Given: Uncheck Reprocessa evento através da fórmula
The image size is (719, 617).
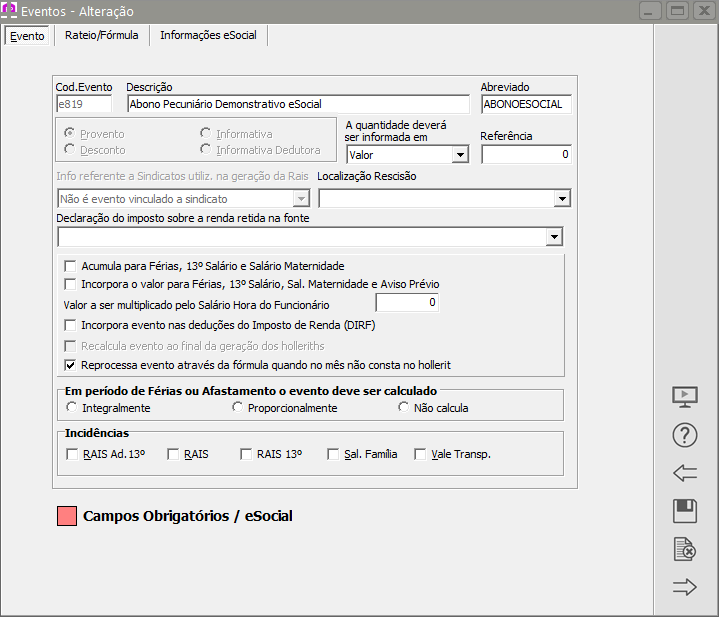Looking at the screenshot, I should coord(71,365).
